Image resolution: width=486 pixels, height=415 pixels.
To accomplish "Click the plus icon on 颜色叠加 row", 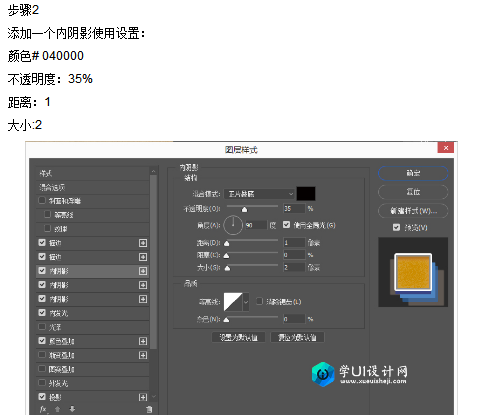I will pos(143,341).
